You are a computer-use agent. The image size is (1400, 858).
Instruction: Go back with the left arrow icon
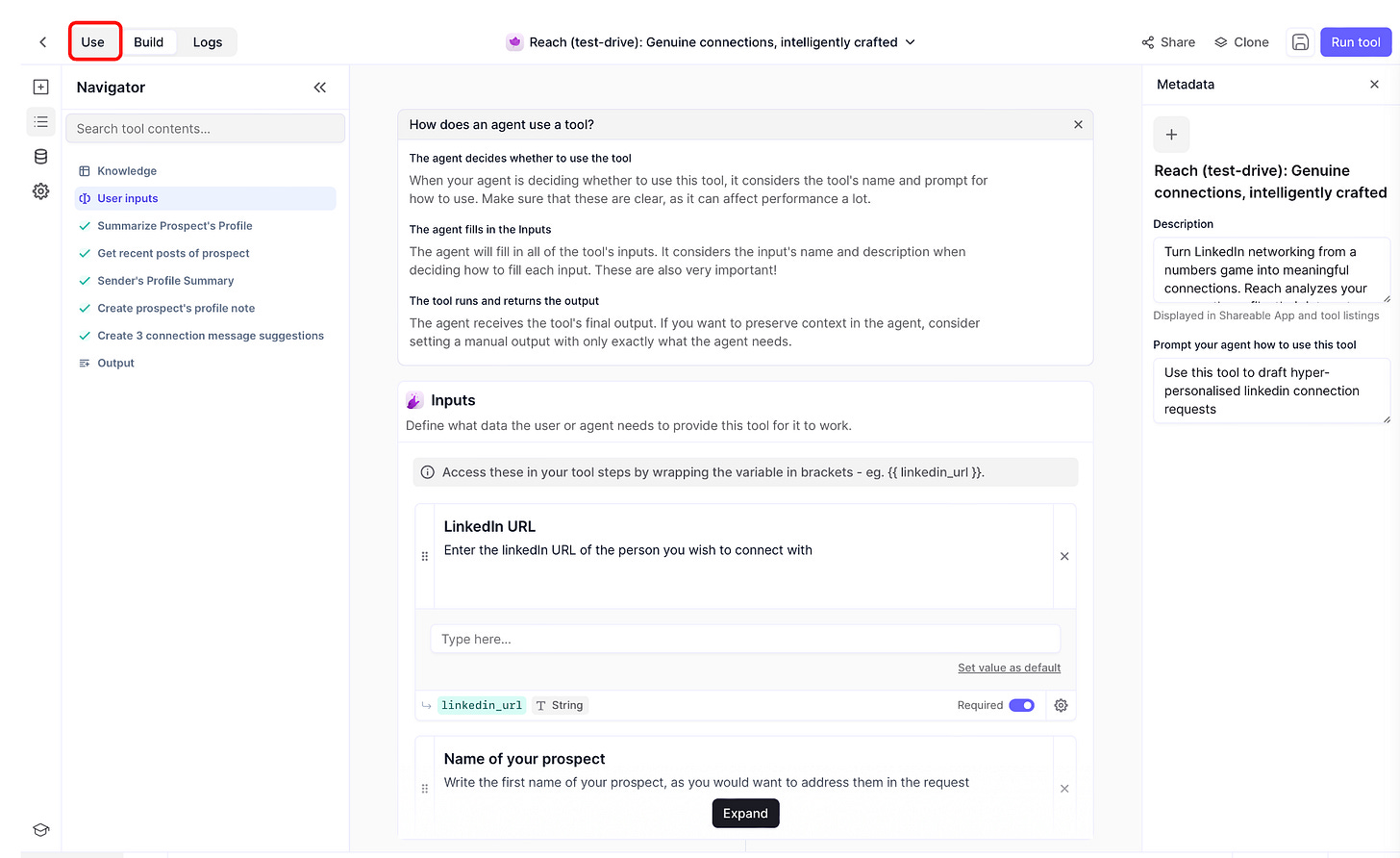pos(42,42)
